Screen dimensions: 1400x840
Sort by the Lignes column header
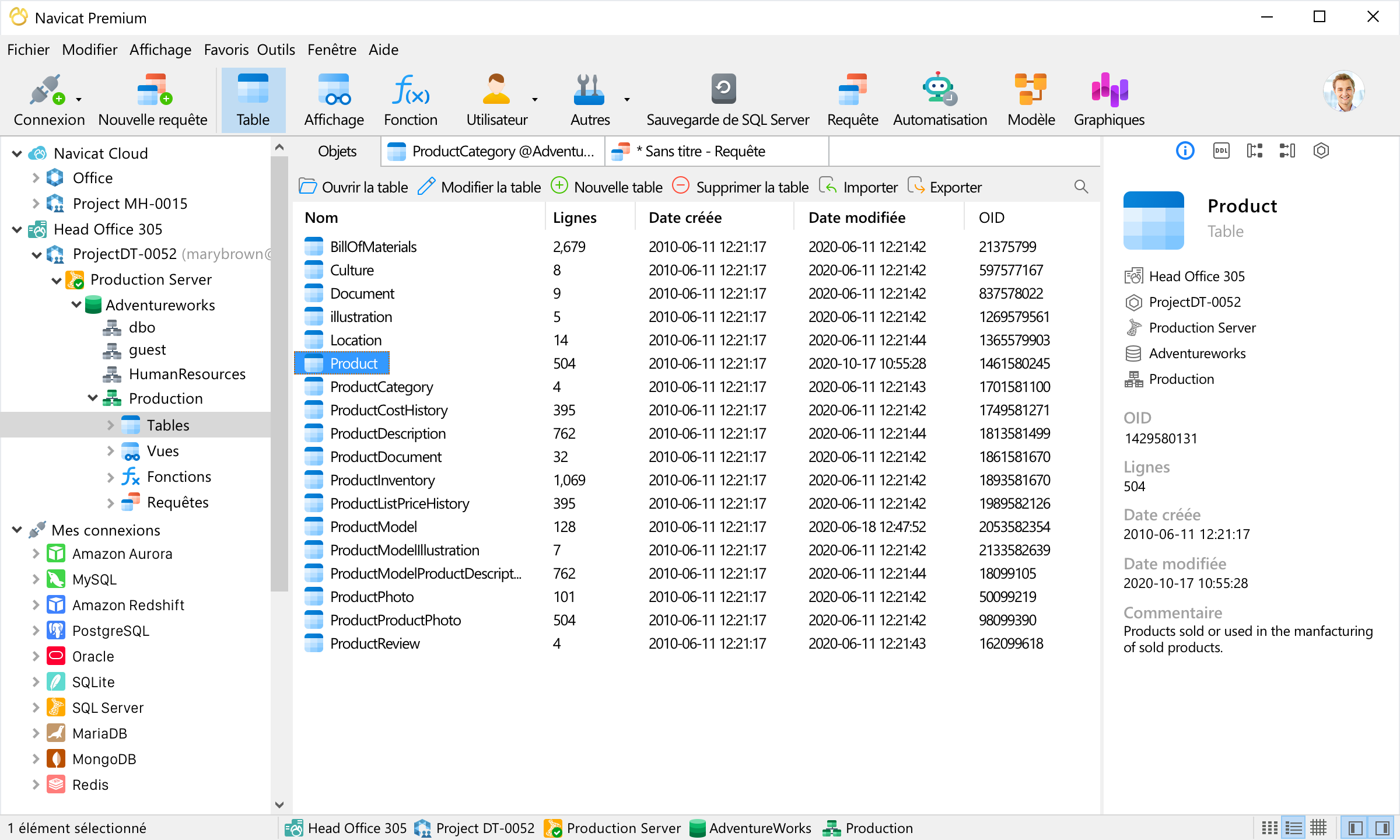(x=589, y=218)
